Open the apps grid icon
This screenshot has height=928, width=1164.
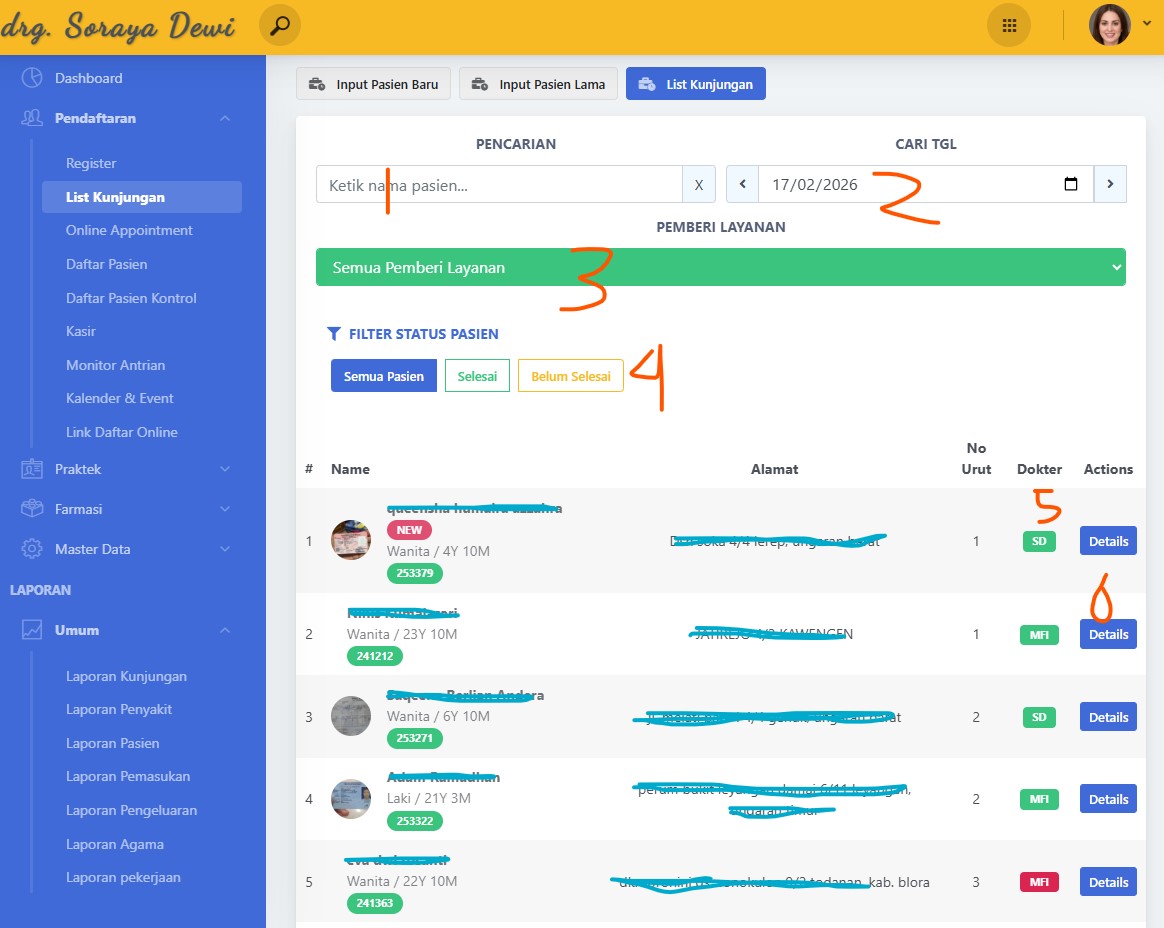point(1008,26)
